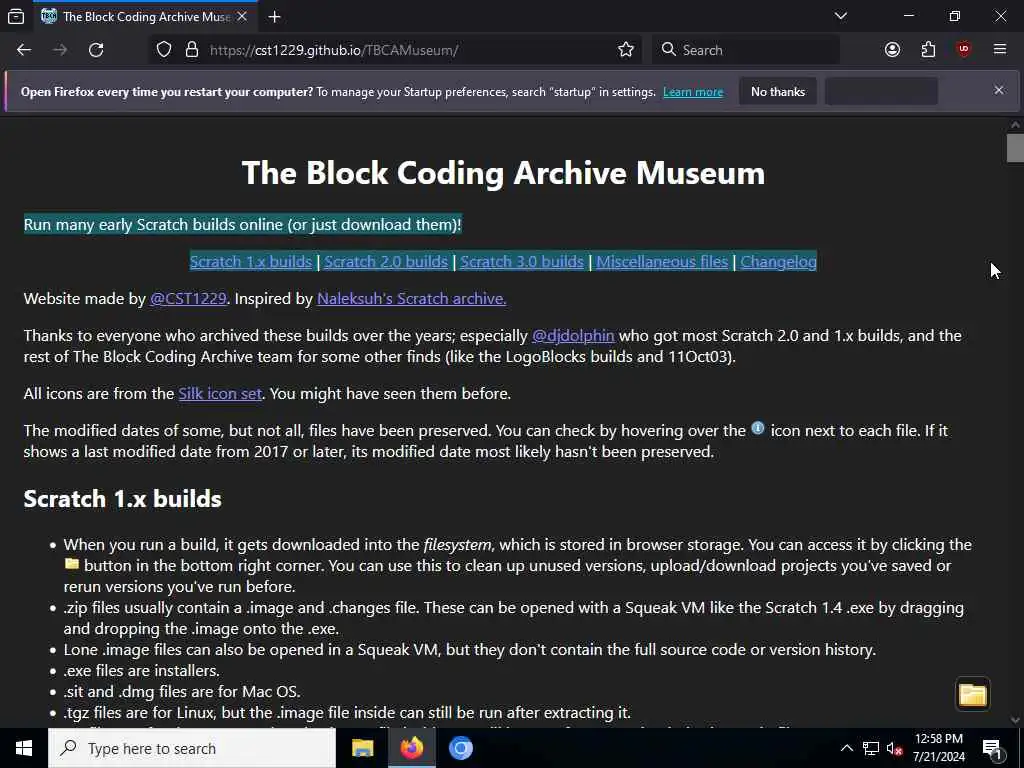Open the network status tray icon

click(871, 748)
